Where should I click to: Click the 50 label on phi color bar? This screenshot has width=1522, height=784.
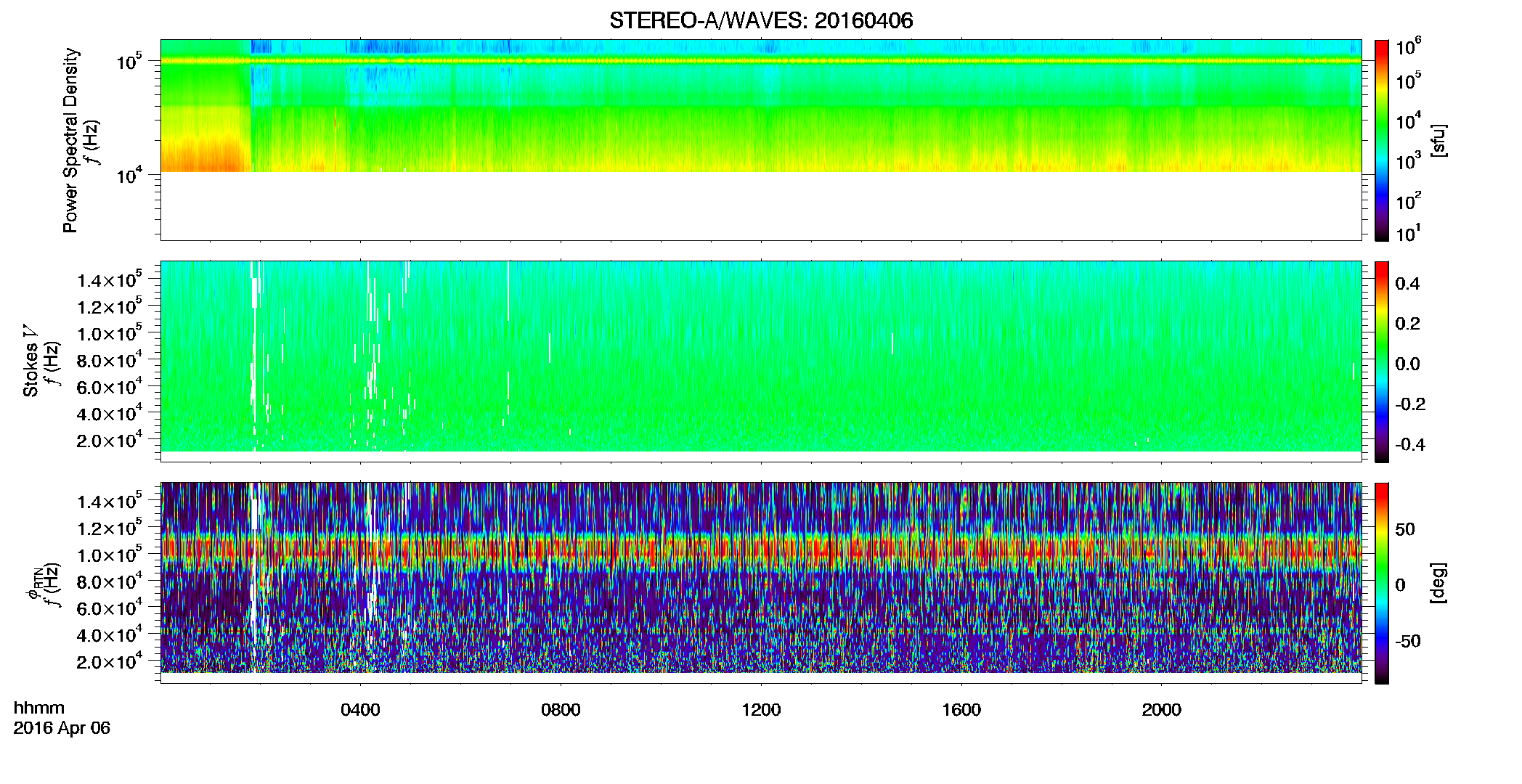click(1406, 529)
